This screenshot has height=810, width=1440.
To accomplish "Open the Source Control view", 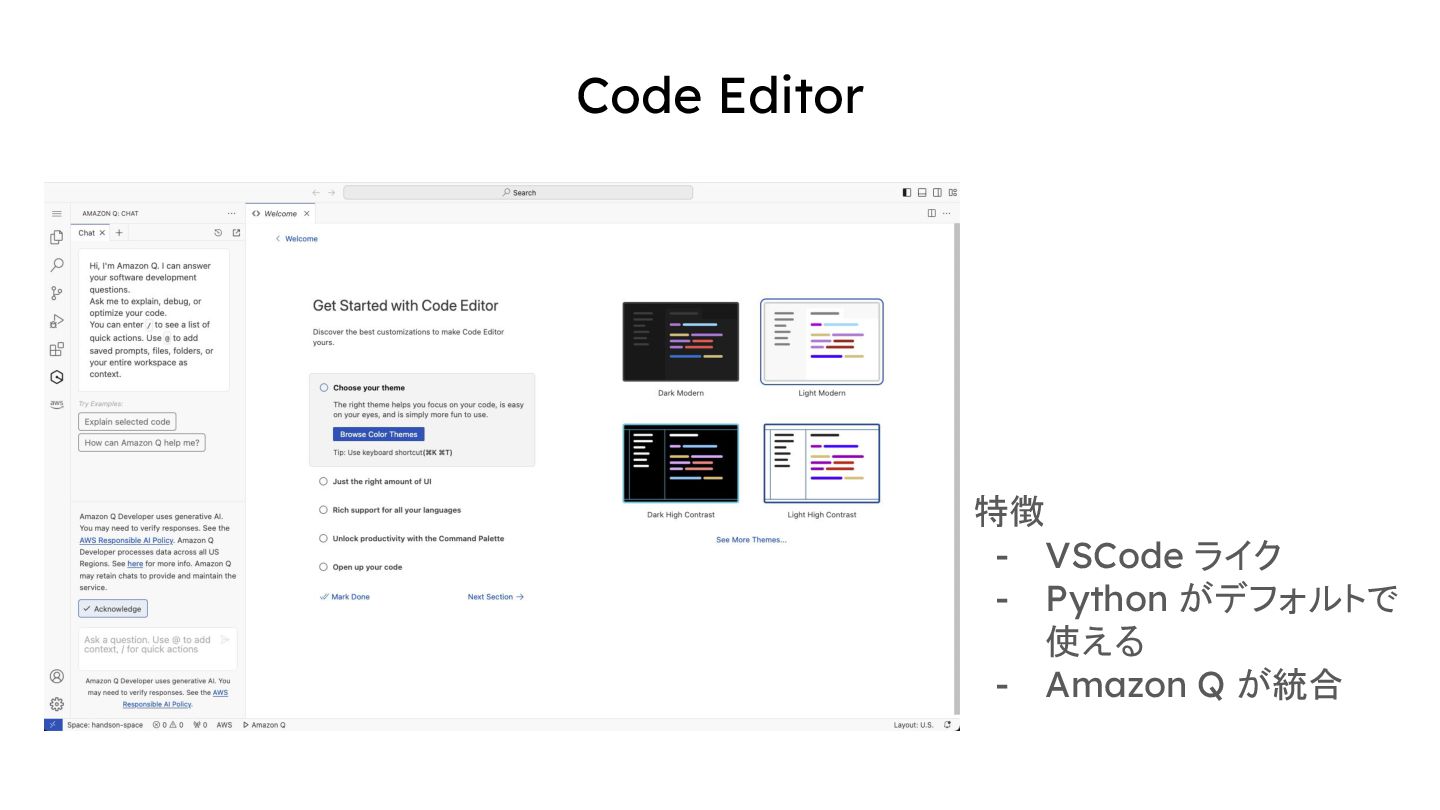I will tap(57, 293).
